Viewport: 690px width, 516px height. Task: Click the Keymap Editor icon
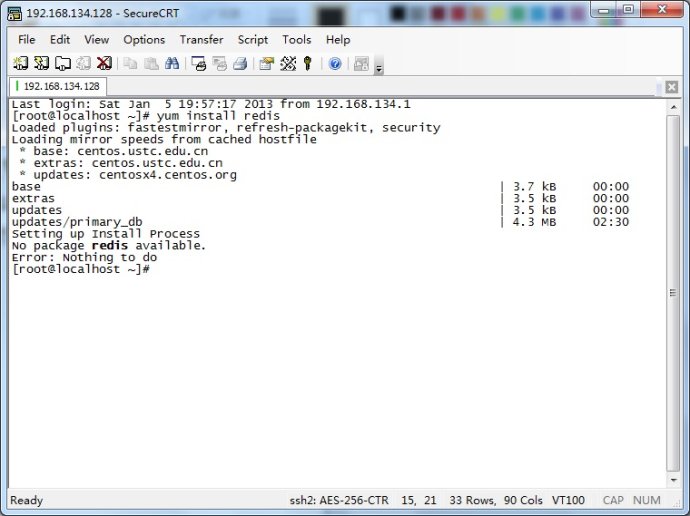288,64
